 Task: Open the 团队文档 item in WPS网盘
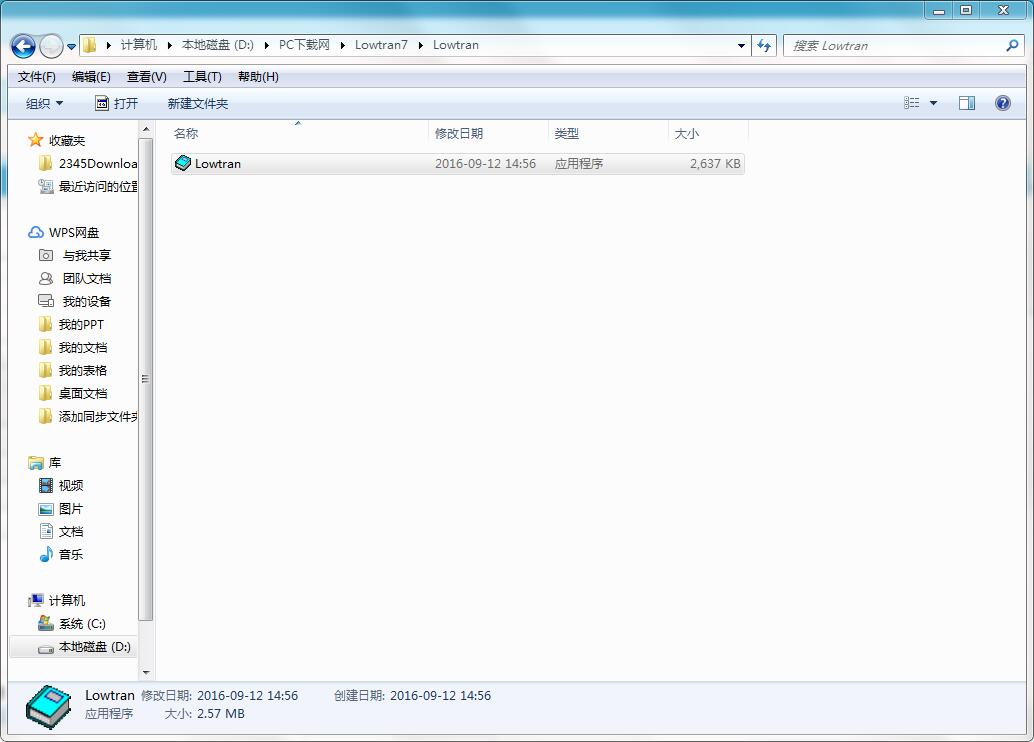(83, 278)
